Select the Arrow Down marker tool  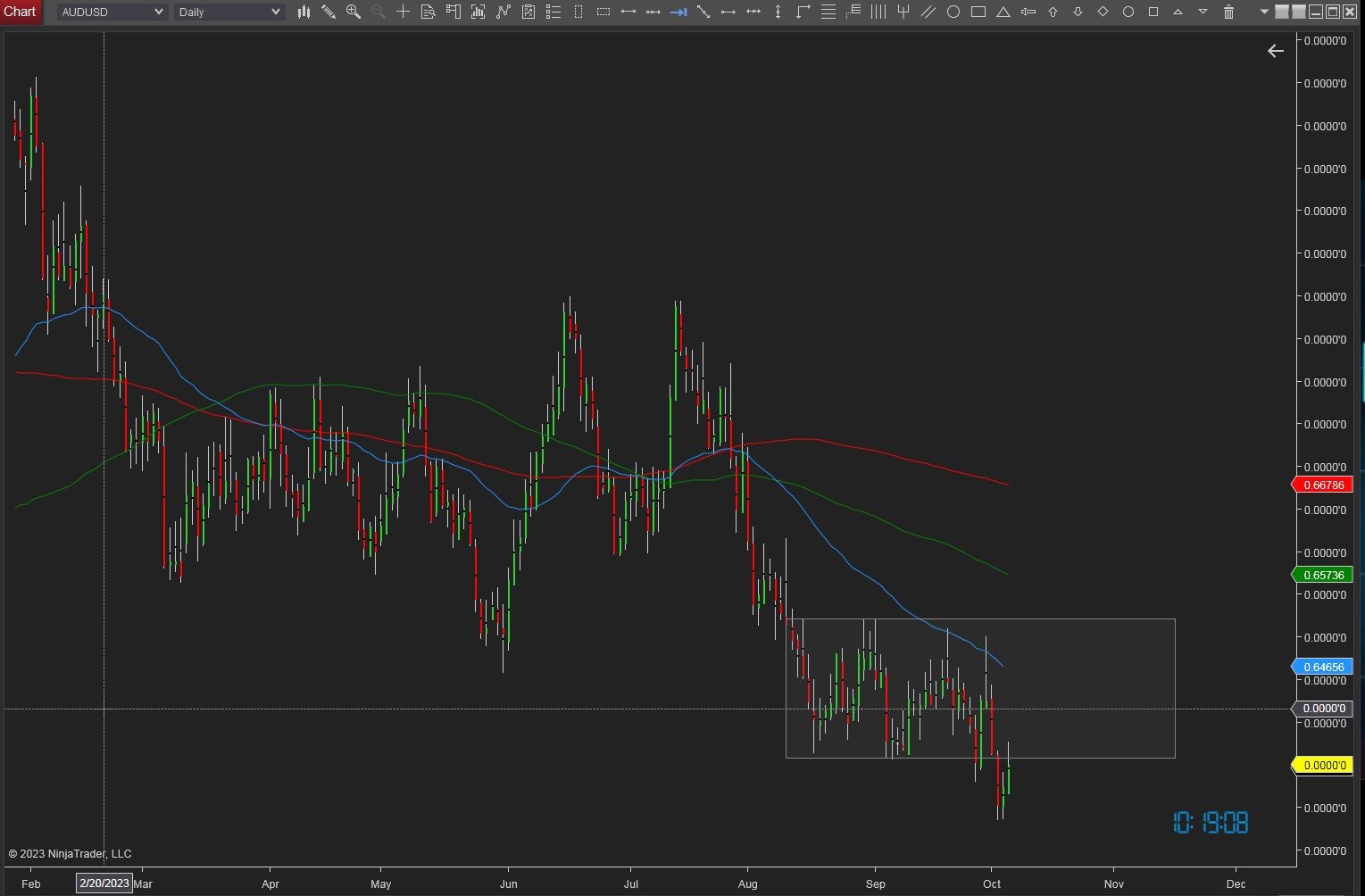(x=1078, y=12)
